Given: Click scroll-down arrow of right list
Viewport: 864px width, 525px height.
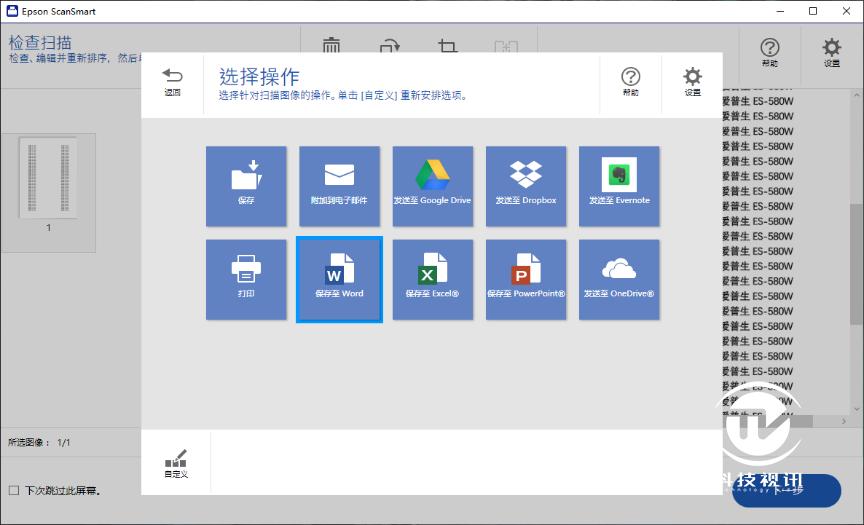Looking at the screenshot, I should (x=856, y=409).
